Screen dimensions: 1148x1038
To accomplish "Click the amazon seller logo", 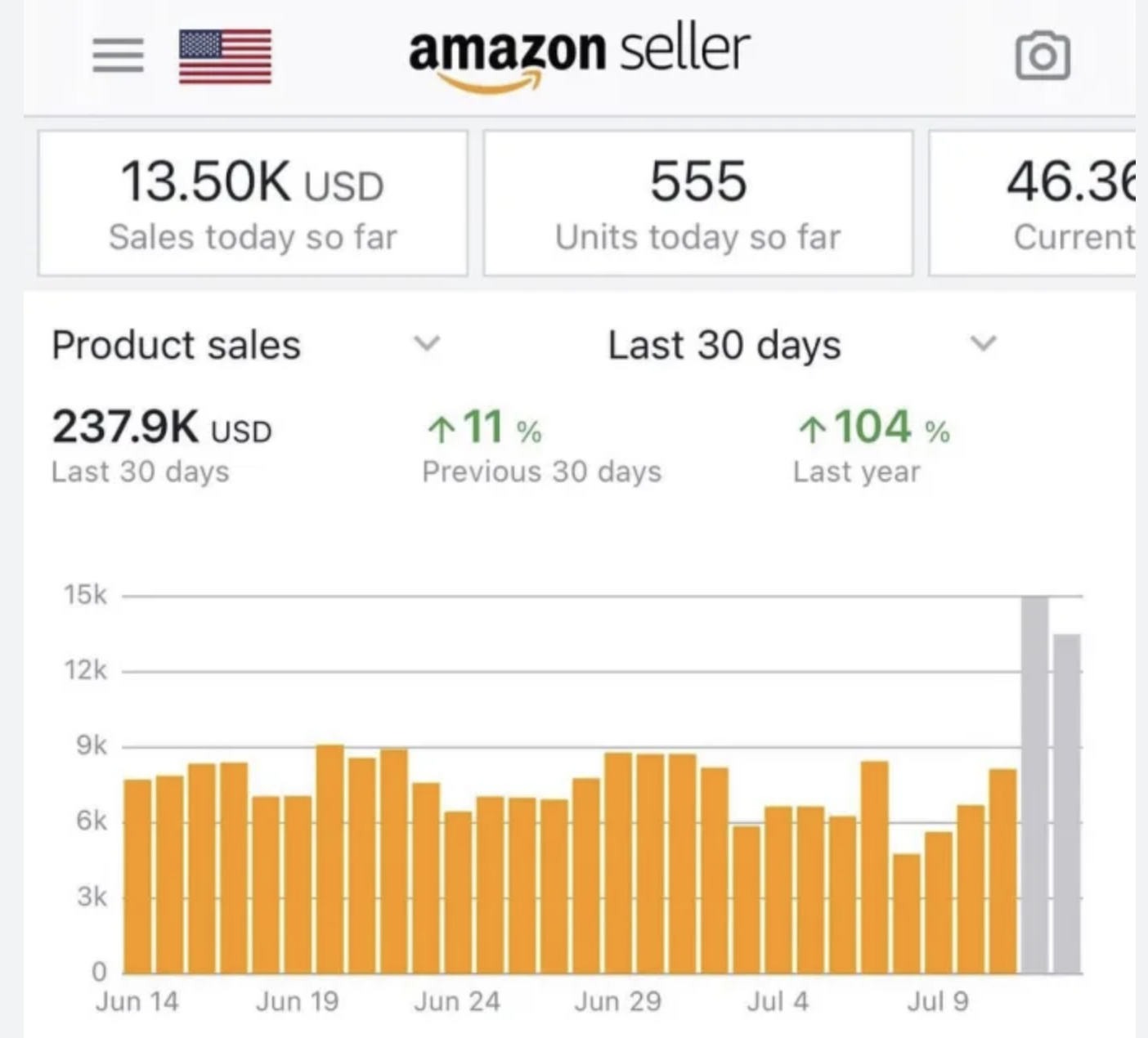I will click(579, 51).
